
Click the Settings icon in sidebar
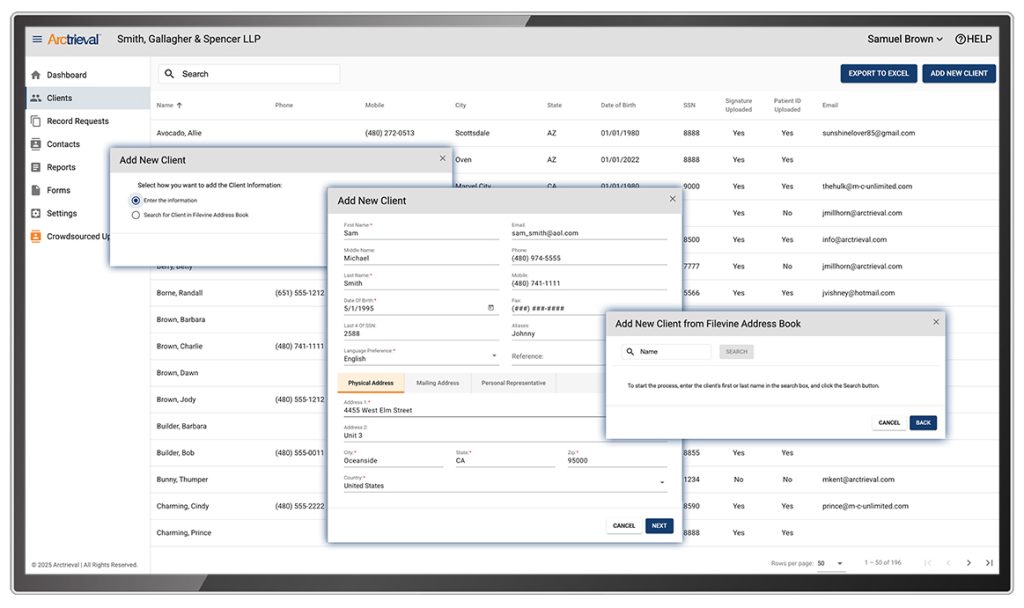tap(36, 213)
